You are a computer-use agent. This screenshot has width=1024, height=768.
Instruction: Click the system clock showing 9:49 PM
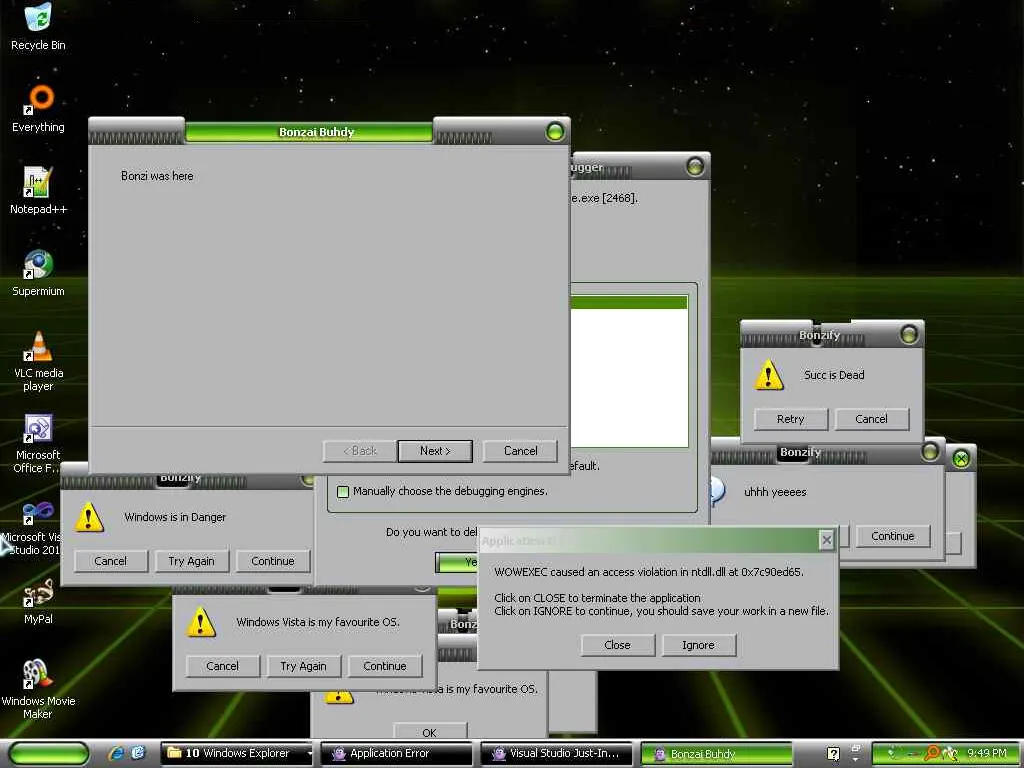[x=987, y=753]
